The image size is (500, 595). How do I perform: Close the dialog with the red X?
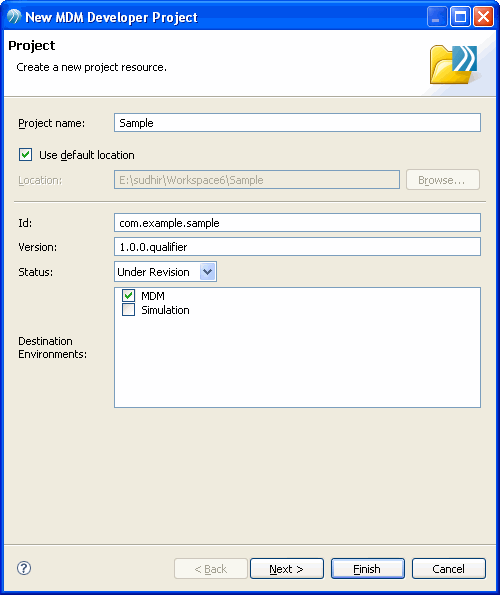click(x=483, y=17)
